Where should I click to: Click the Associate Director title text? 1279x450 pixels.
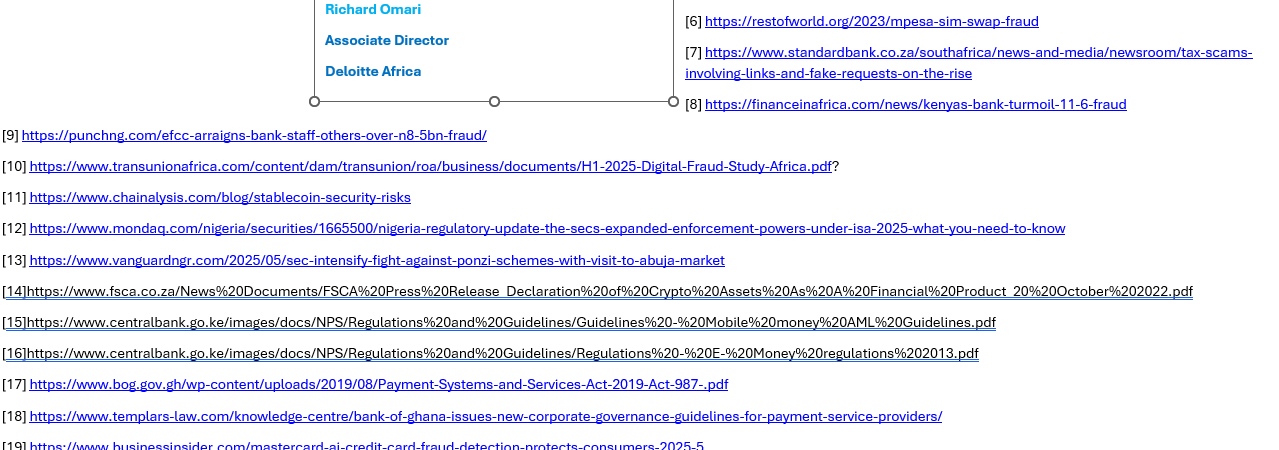coord(387,41)
